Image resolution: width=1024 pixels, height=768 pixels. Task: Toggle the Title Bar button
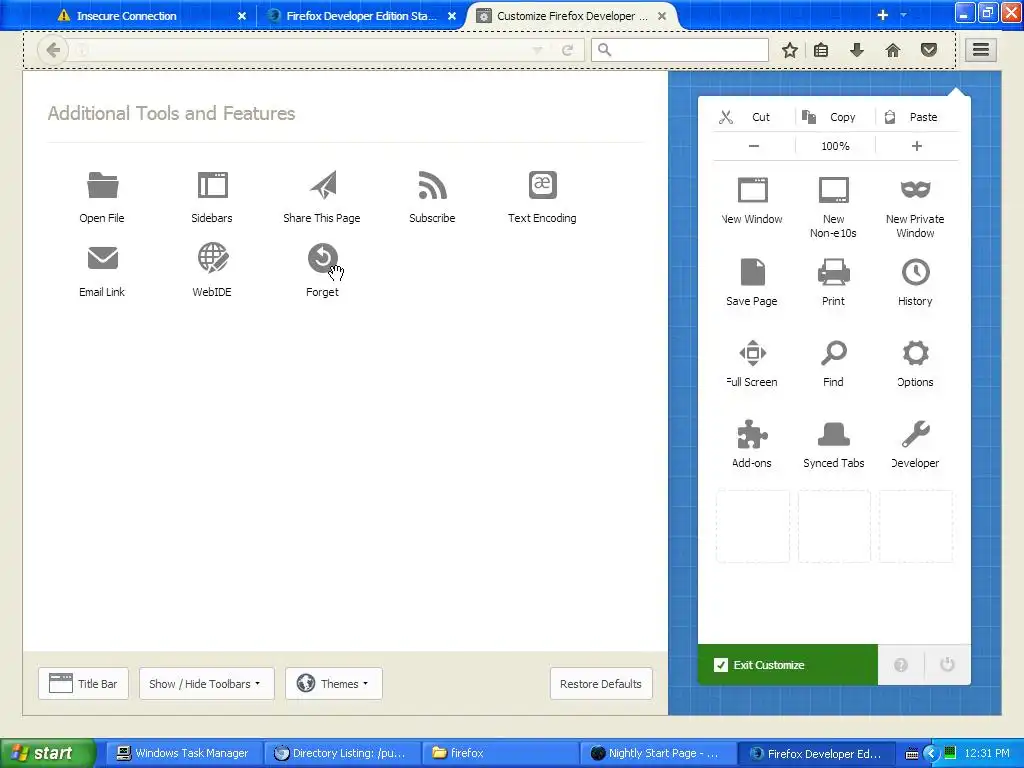click(84, 684)
